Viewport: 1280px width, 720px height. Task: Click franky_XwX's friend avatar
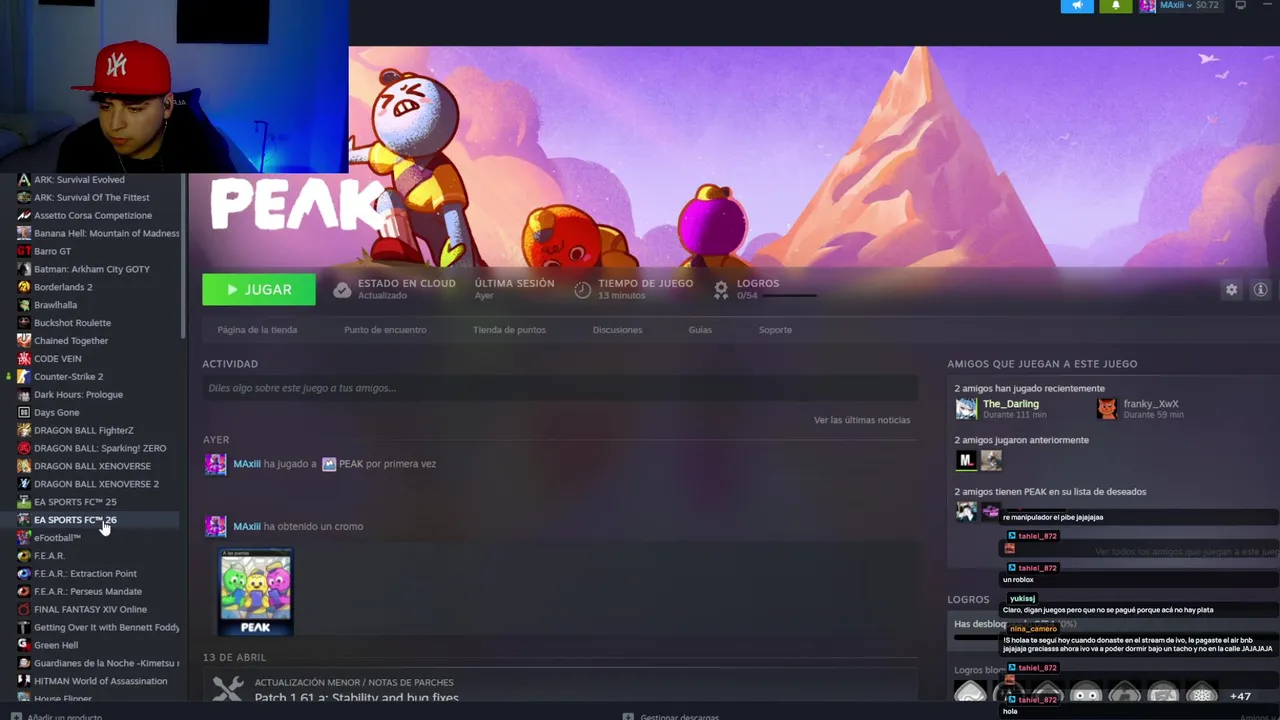[1106, 408]
